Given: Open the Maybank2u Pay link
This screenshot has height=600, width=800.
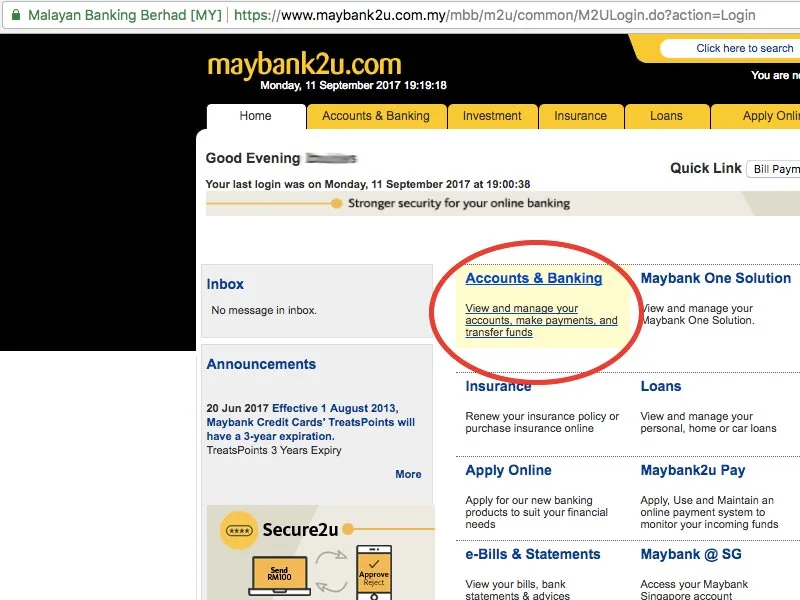Looking at the screenshot, I should pos(693,470).
